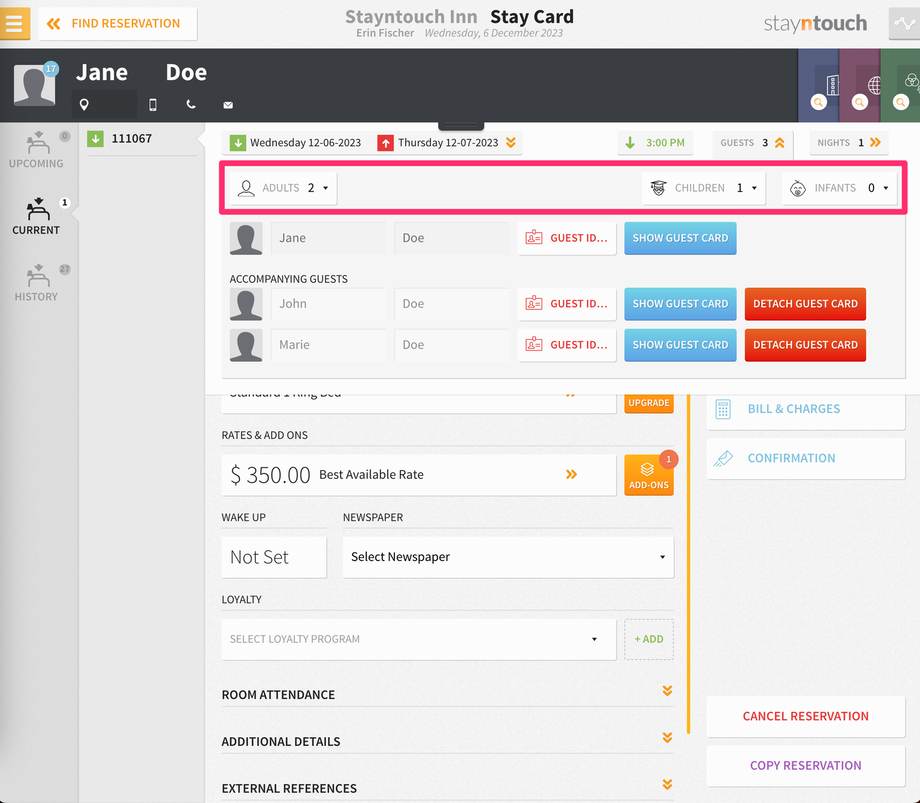
Task: Open the Select Loyalty Program dropdown
Action: [x=419, y=639]
